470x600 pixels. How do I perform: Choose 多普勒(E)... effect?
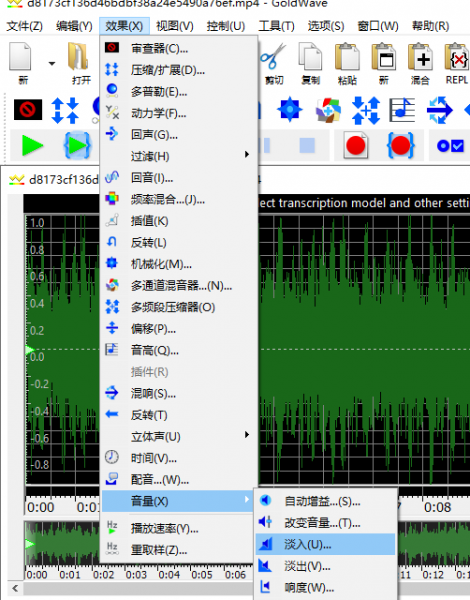coord(179,91)
